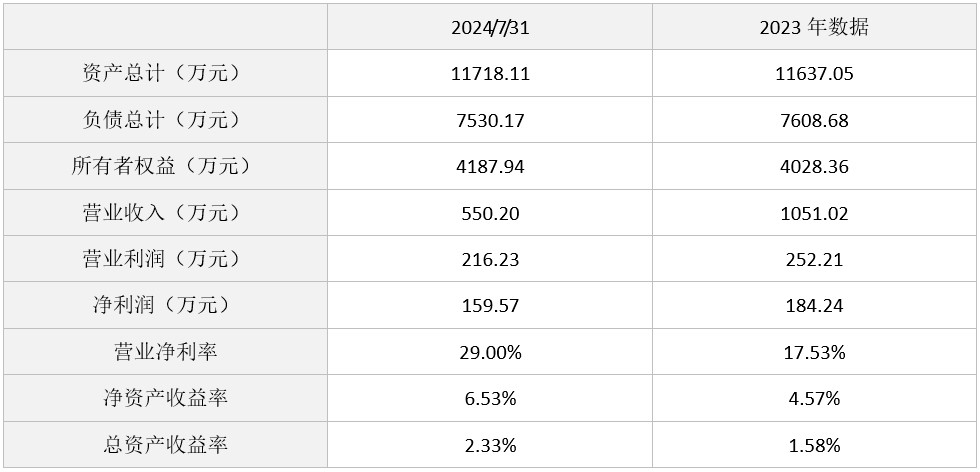The width and height of the screenshot is (980, 472).
Task: Click the 净资产收益率 row label
Action: 166,398
